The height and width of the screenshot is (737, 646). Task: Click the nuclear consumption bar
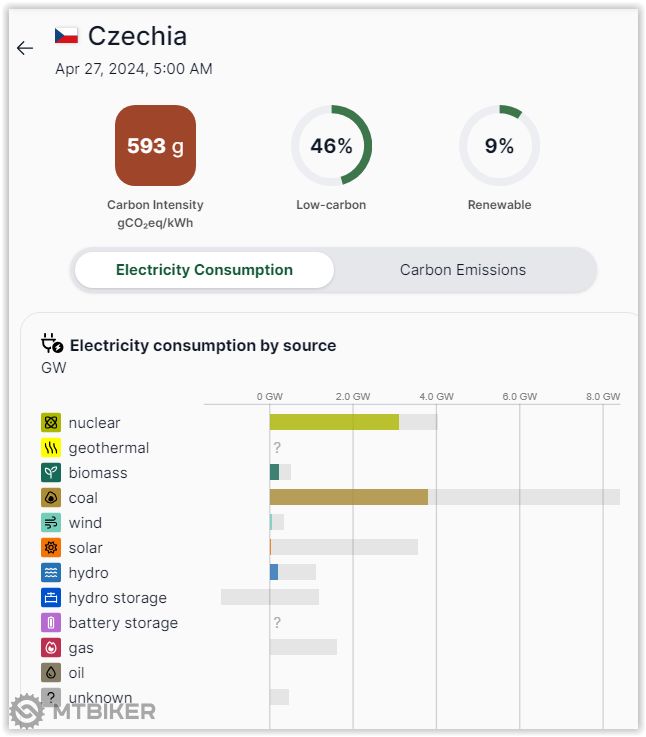click(334, 423)
